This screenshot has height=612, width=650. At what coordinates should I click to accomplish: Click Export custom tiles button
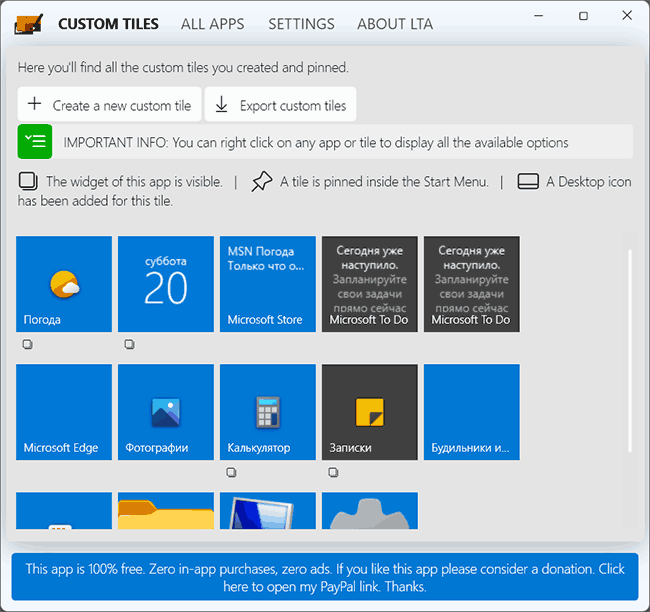[x=281, y=104]
